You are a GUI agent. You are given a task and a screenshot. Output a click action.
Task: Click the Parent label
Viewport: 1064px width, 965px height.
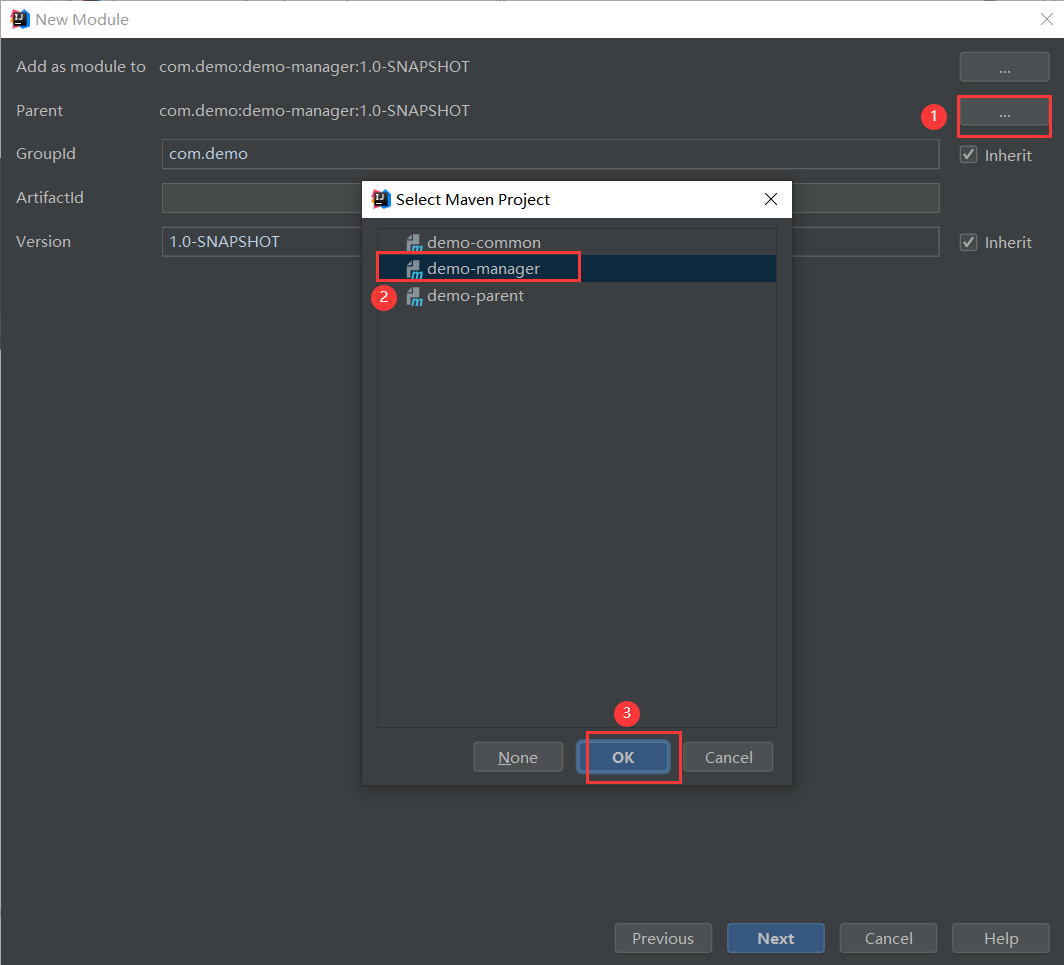point(39,111)
